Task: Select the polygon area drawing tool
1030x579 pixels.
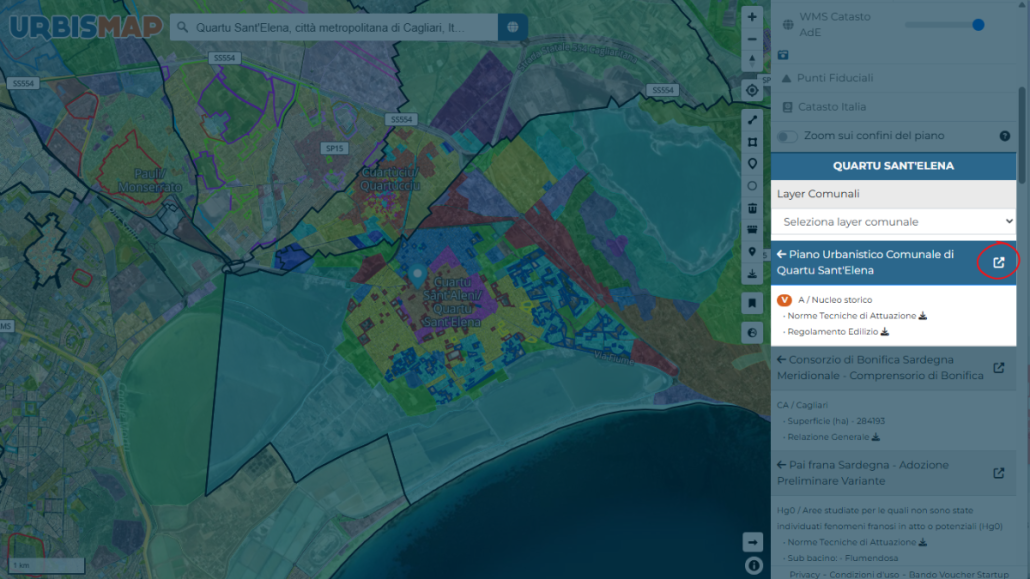Action: pyautogui.click(x=752, y=142)
